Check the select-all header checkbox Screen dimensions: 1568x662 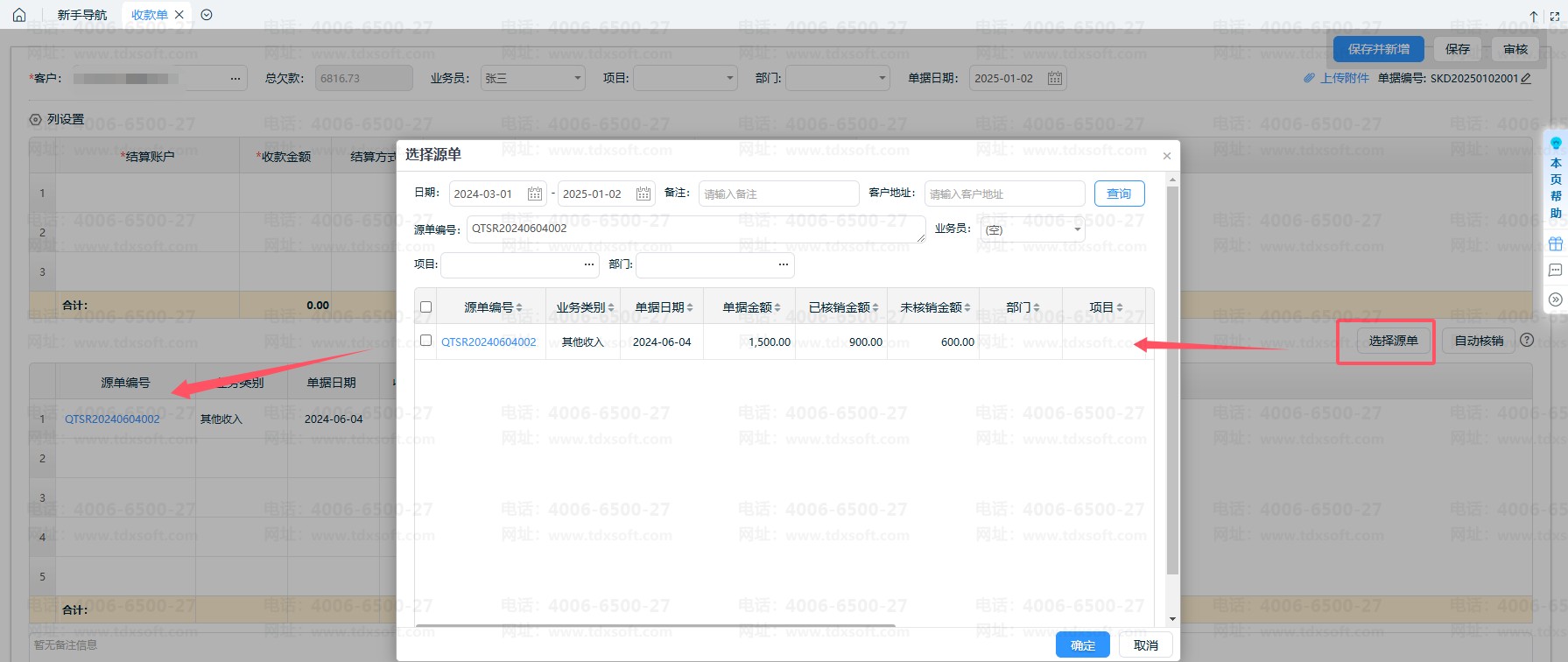point(425,307)
